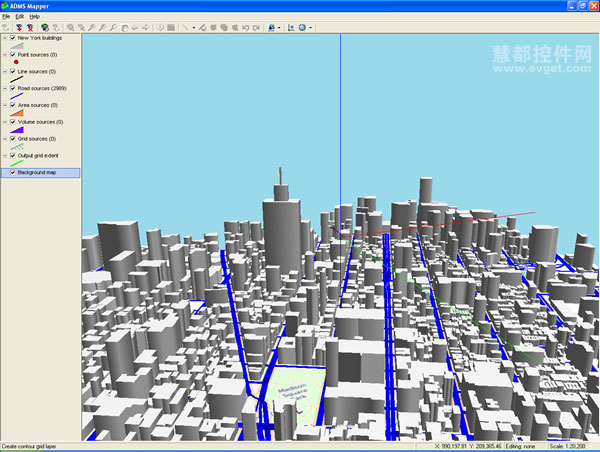This screenshot has height=452, width=600.
Task: Go to previous view with left arrow
Action: point(135,28)
